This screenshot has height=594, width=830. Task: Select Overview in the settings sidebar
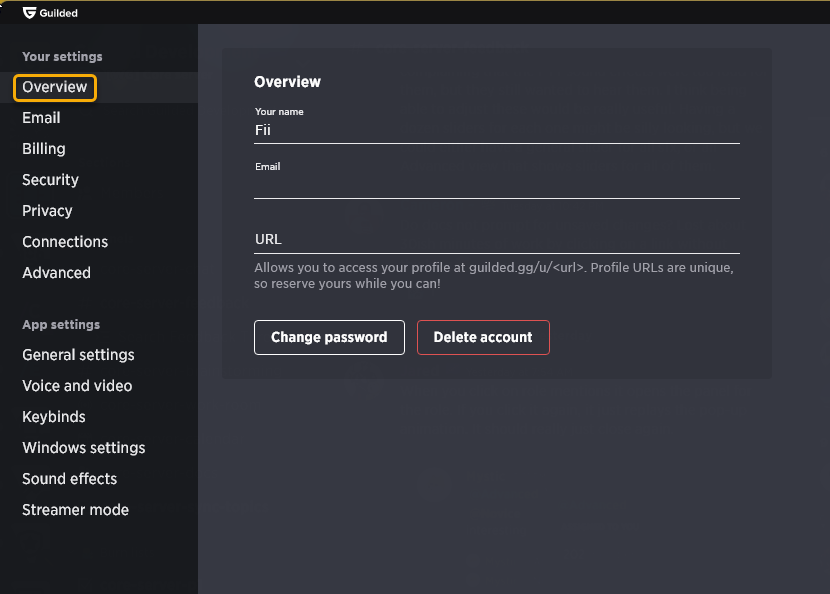(55, 87)
